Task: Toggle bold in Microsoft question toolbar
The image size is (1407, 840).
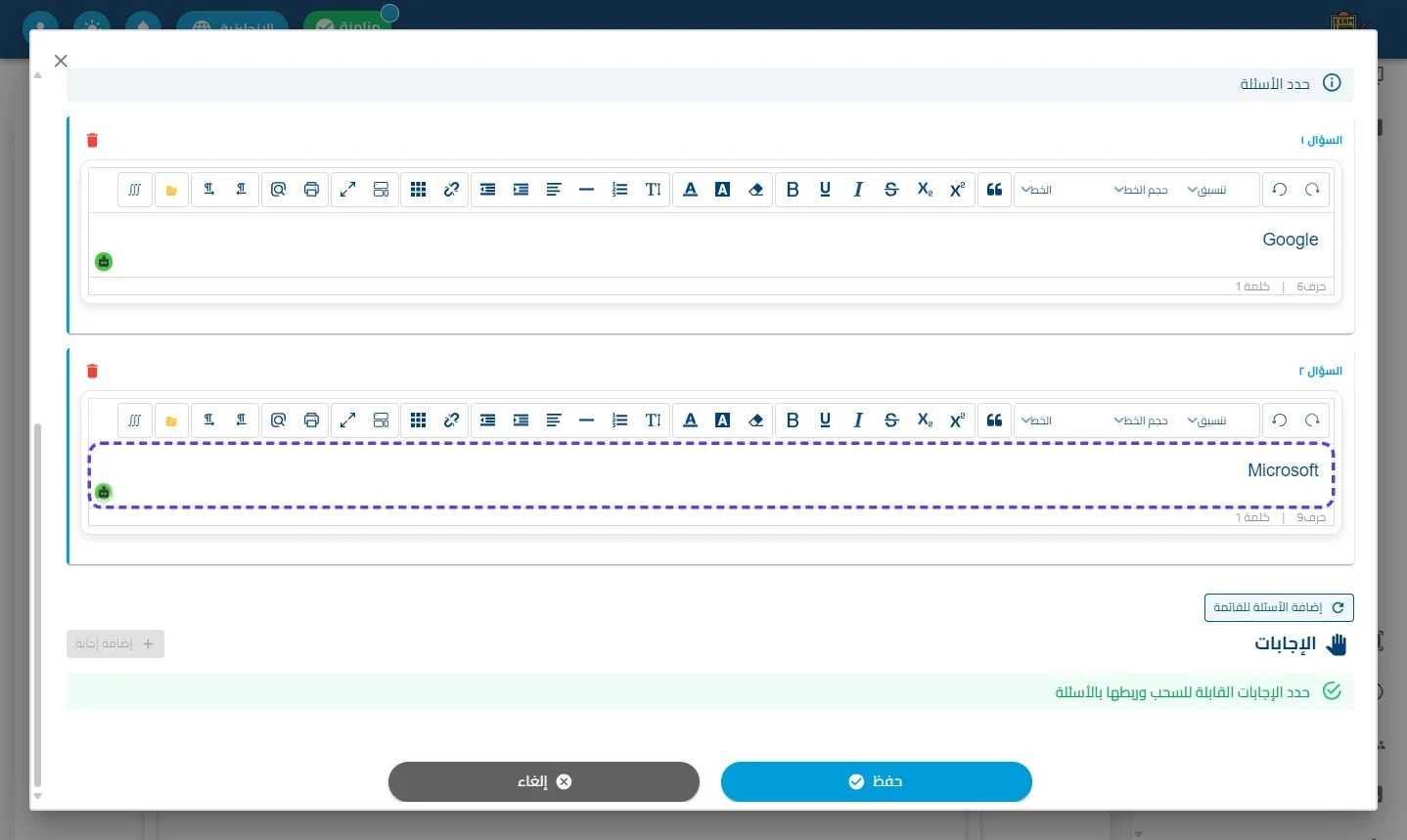Action: 794,420
